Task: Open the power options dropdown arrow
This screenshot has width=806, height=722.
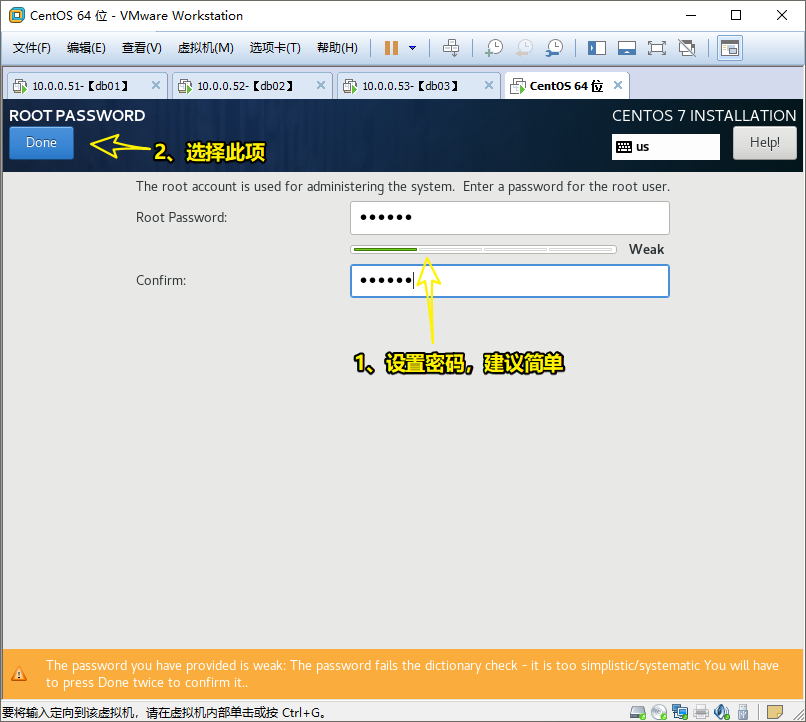Action: click(x=412, y=48)
